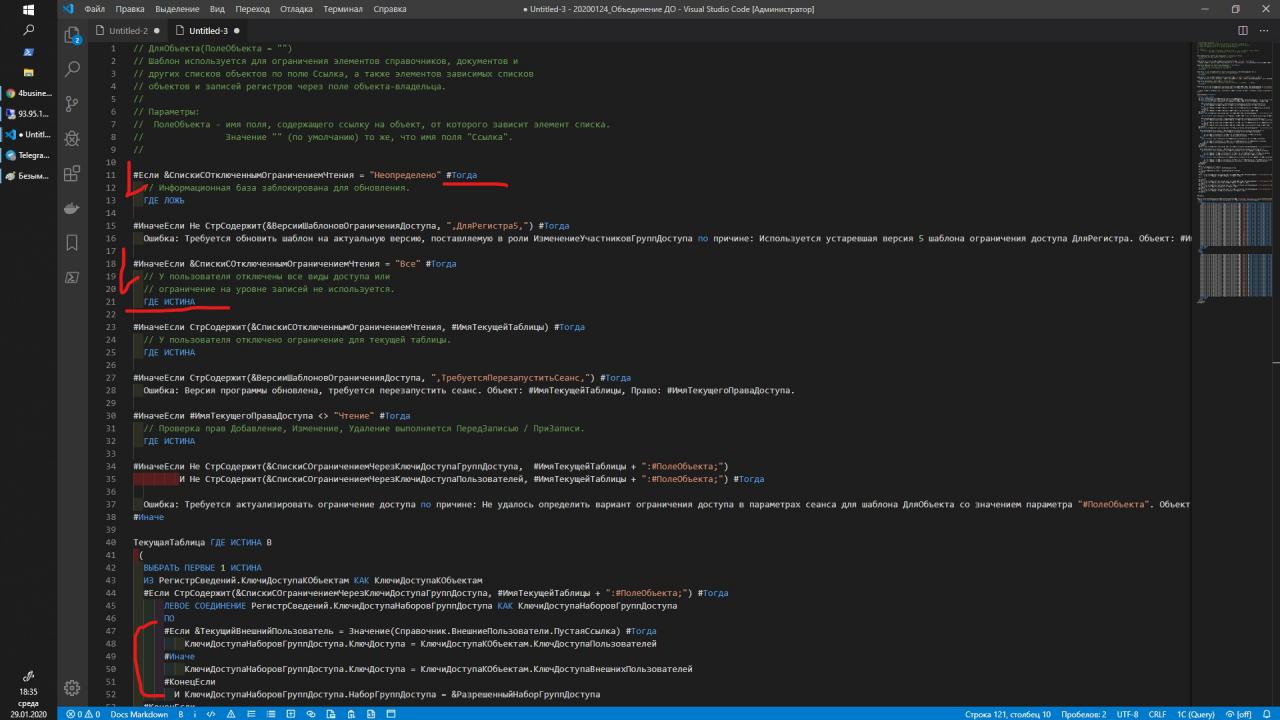Click the VS Code logo in title bar
1280x720 pixels.
click(68, 9)
